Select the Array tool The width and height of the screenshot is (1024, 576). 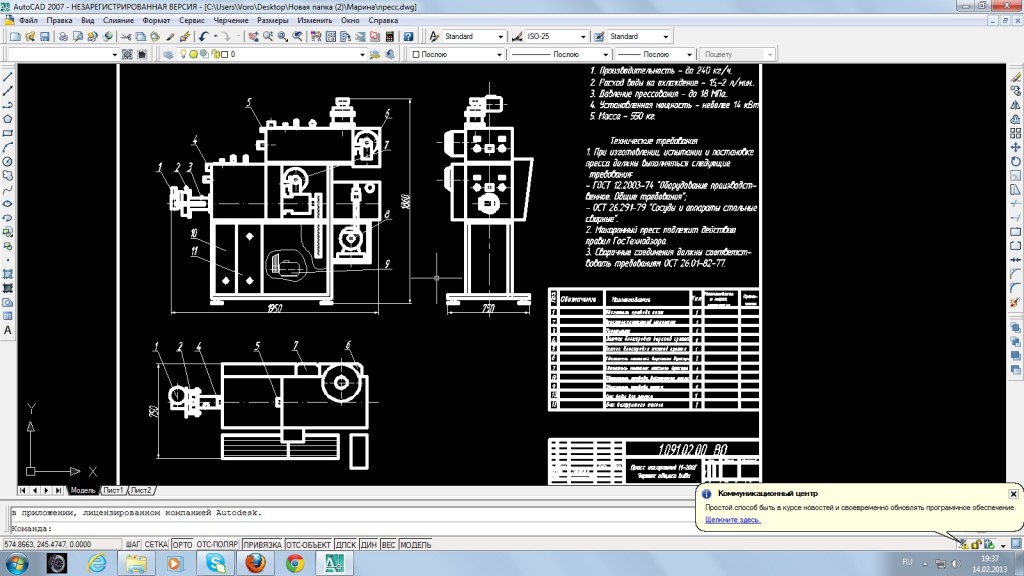tap(1016, 133)
